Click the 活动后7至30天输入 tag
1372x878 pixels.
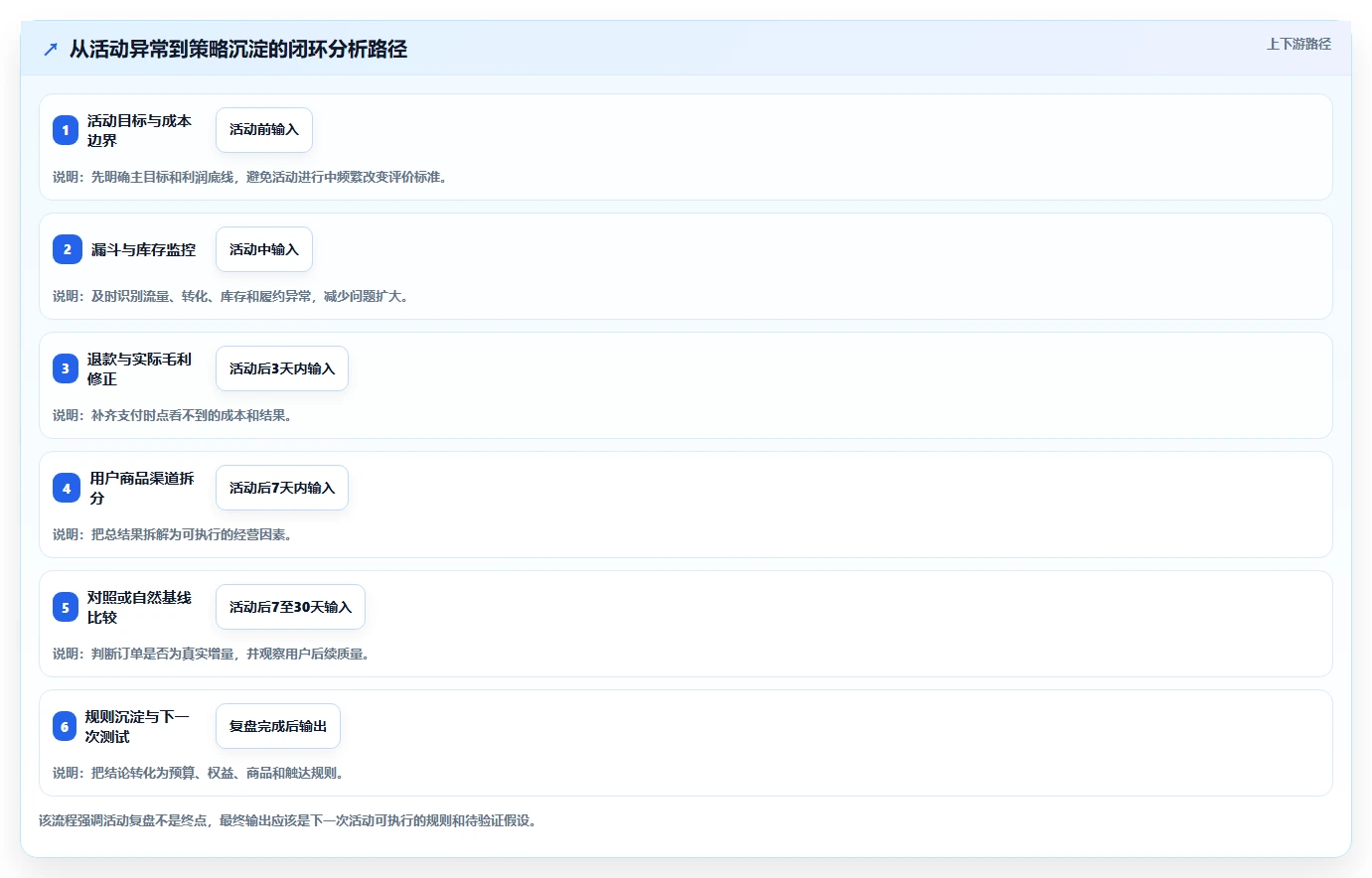coord(290,607)
